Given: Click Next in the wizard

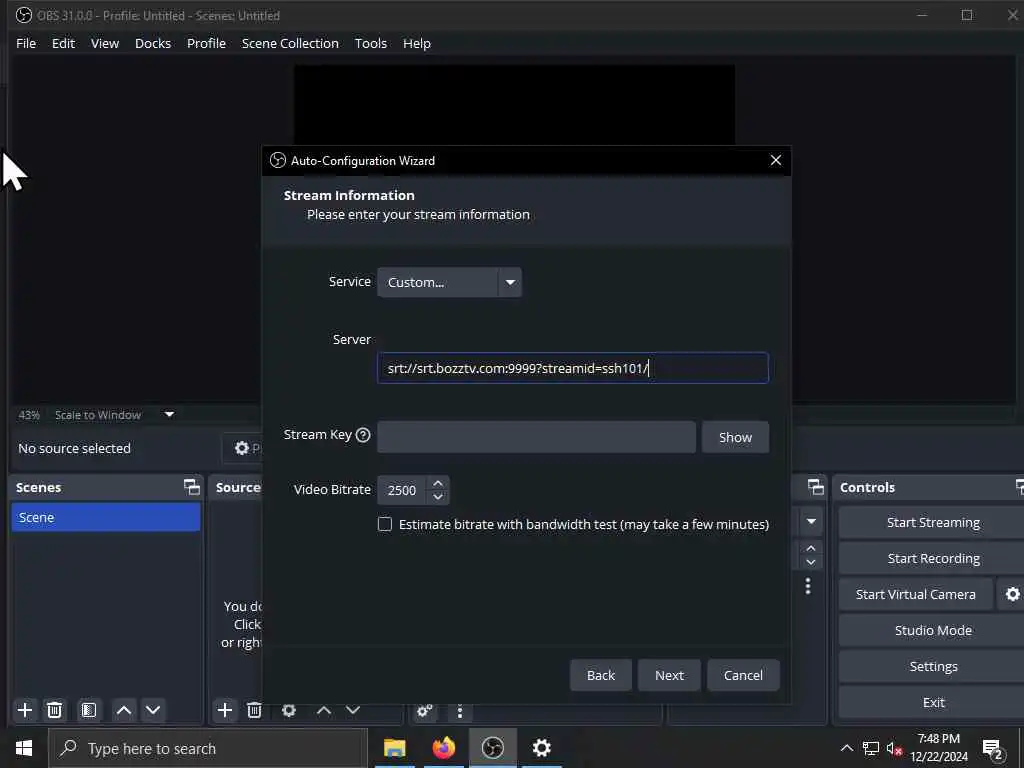Looking at the screenshot, I should [669, 675].
